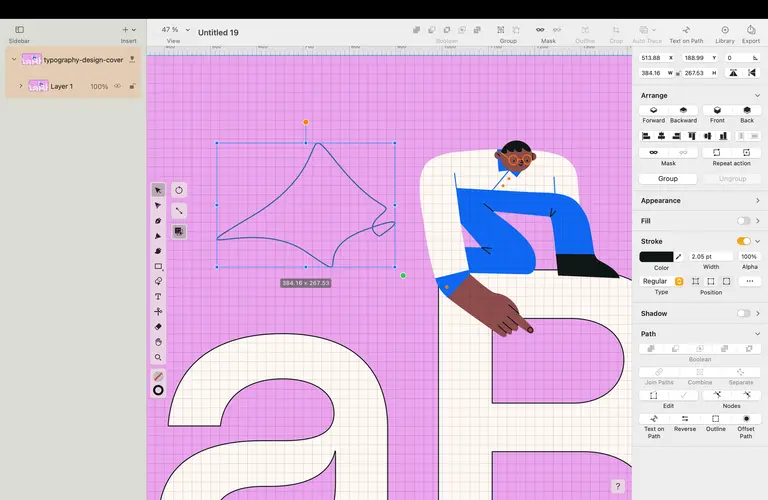Bring selection to Front

click(717, 110)
